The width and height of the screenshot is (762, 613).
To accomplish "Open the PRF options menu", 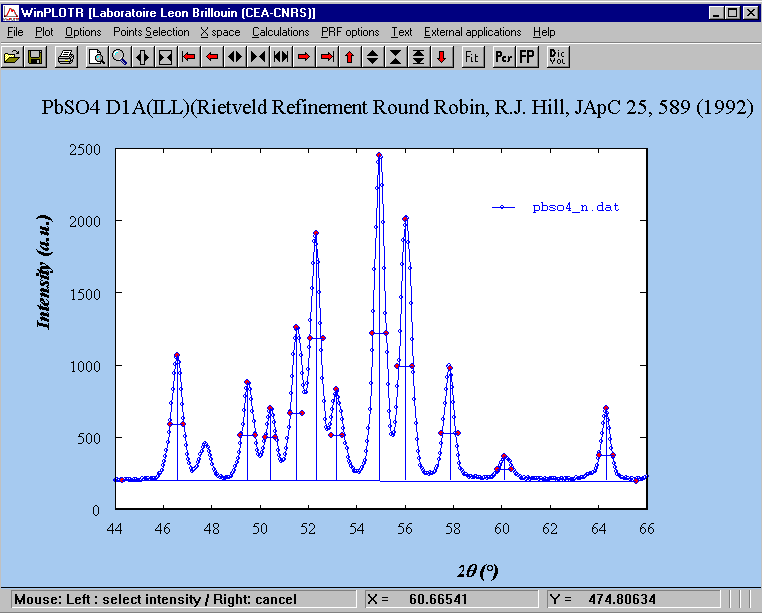I will pos(350,32).
